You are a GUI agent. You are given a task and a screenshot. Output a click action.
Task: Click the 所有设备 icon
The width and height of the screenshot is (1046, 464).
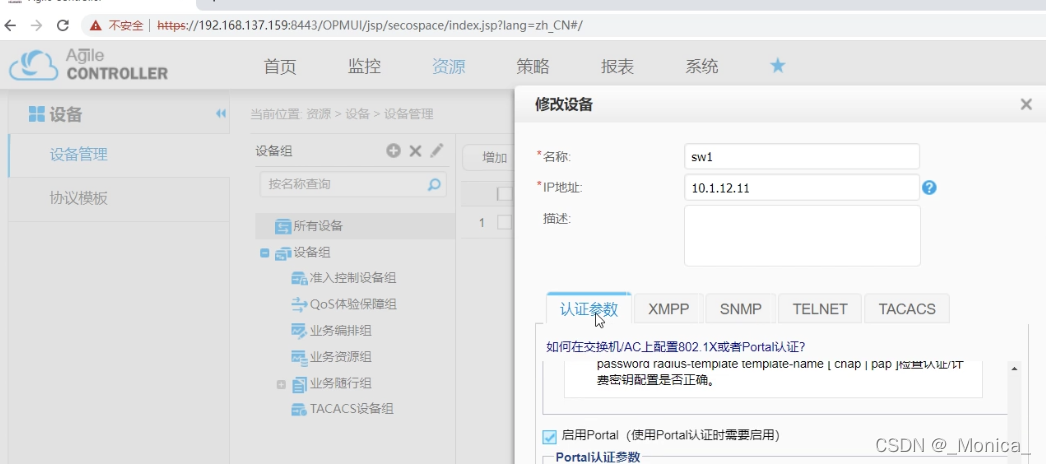pyautogui.click(x=283, y=226)
